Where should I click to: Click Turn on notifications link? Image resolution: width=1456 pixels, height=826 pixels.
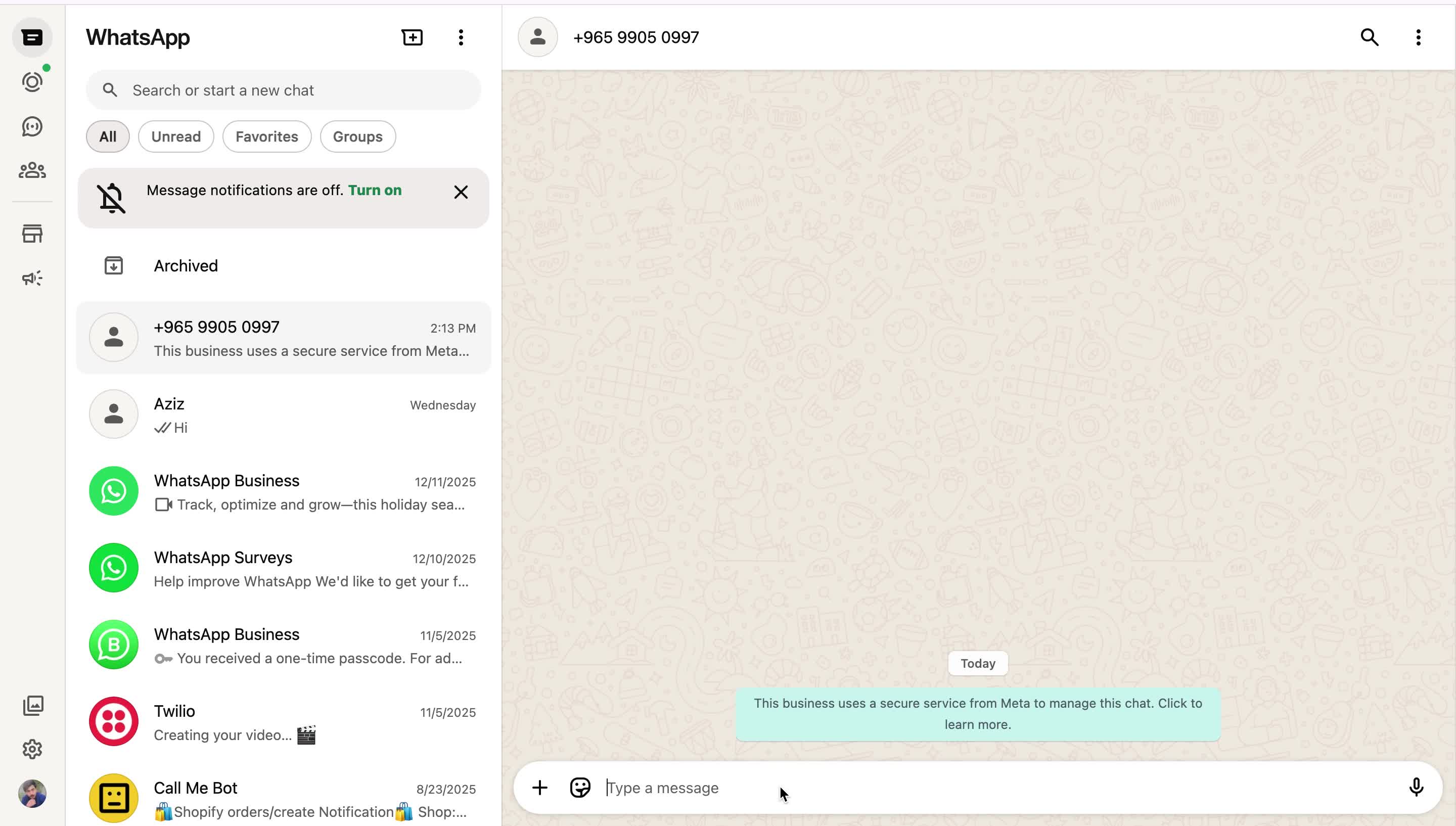point(375,190)
